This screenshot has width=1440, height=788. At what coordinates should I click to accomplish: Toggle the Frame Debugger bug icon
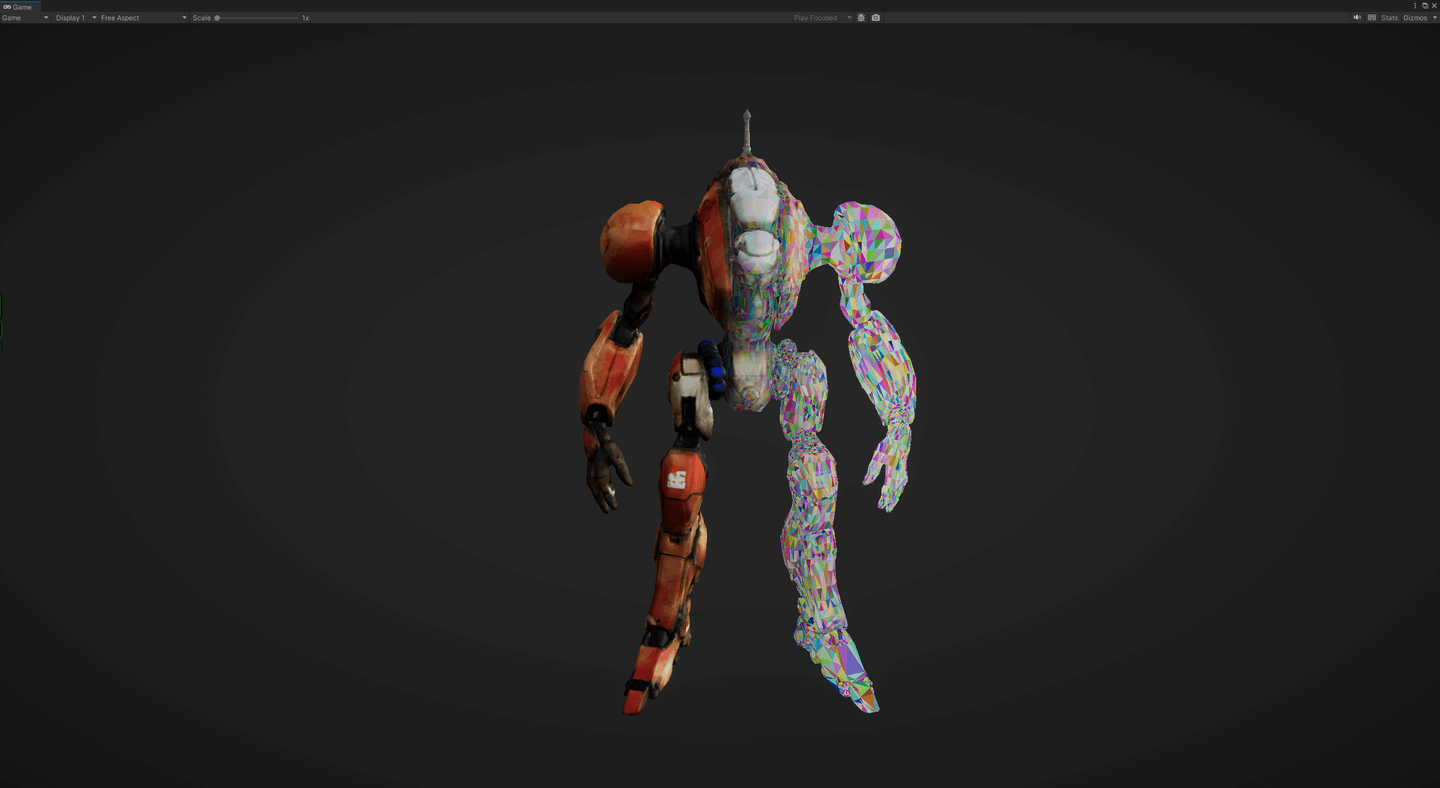(861, 18)
